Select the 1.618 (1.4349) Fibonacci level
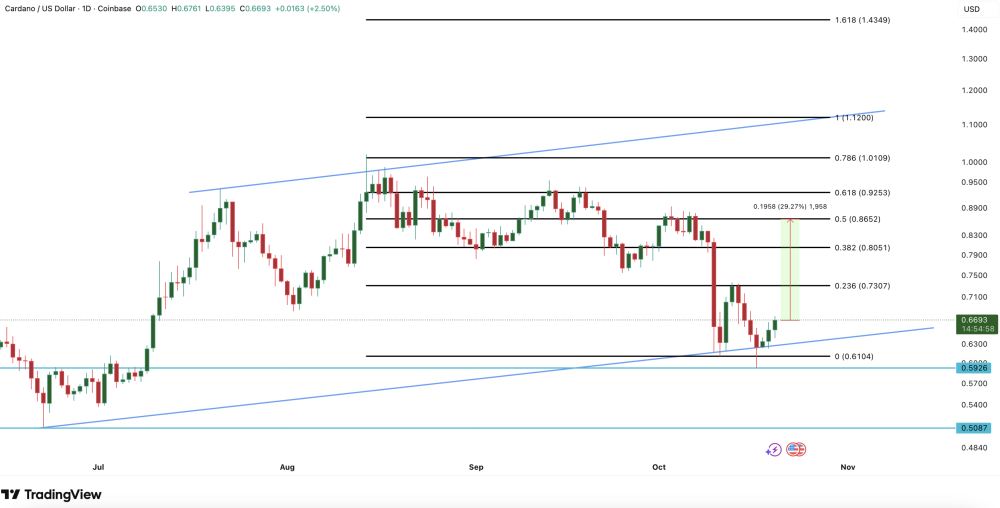1000x508 pixels. (x=862, y=20)
